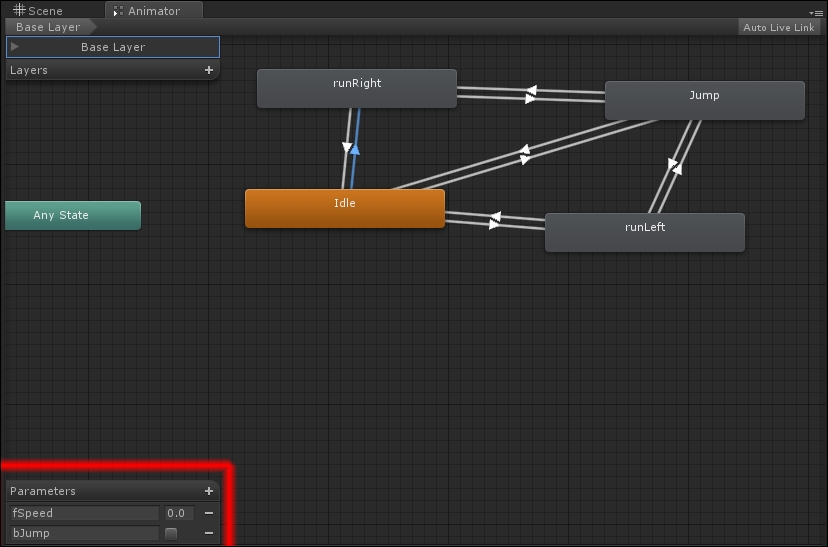This screenshot has height=547, width=828.
Task: Click the fSpeed parameter name field
Action: (84, 513)
